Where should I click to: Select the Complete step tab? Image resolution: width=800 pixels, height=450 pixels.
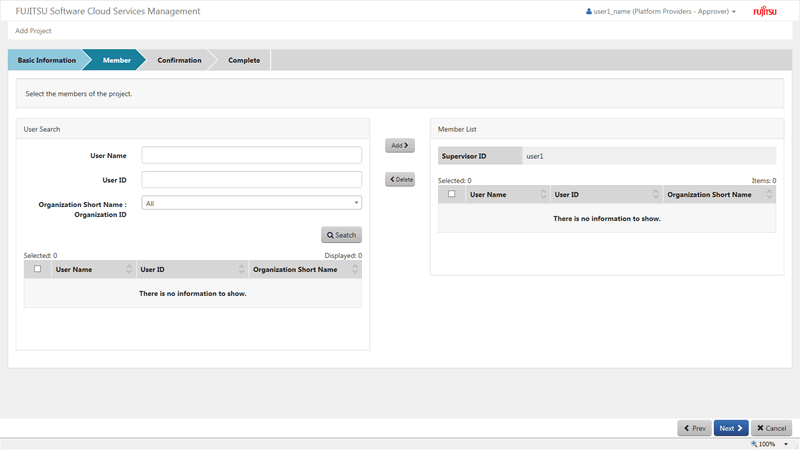click(244, 60)
